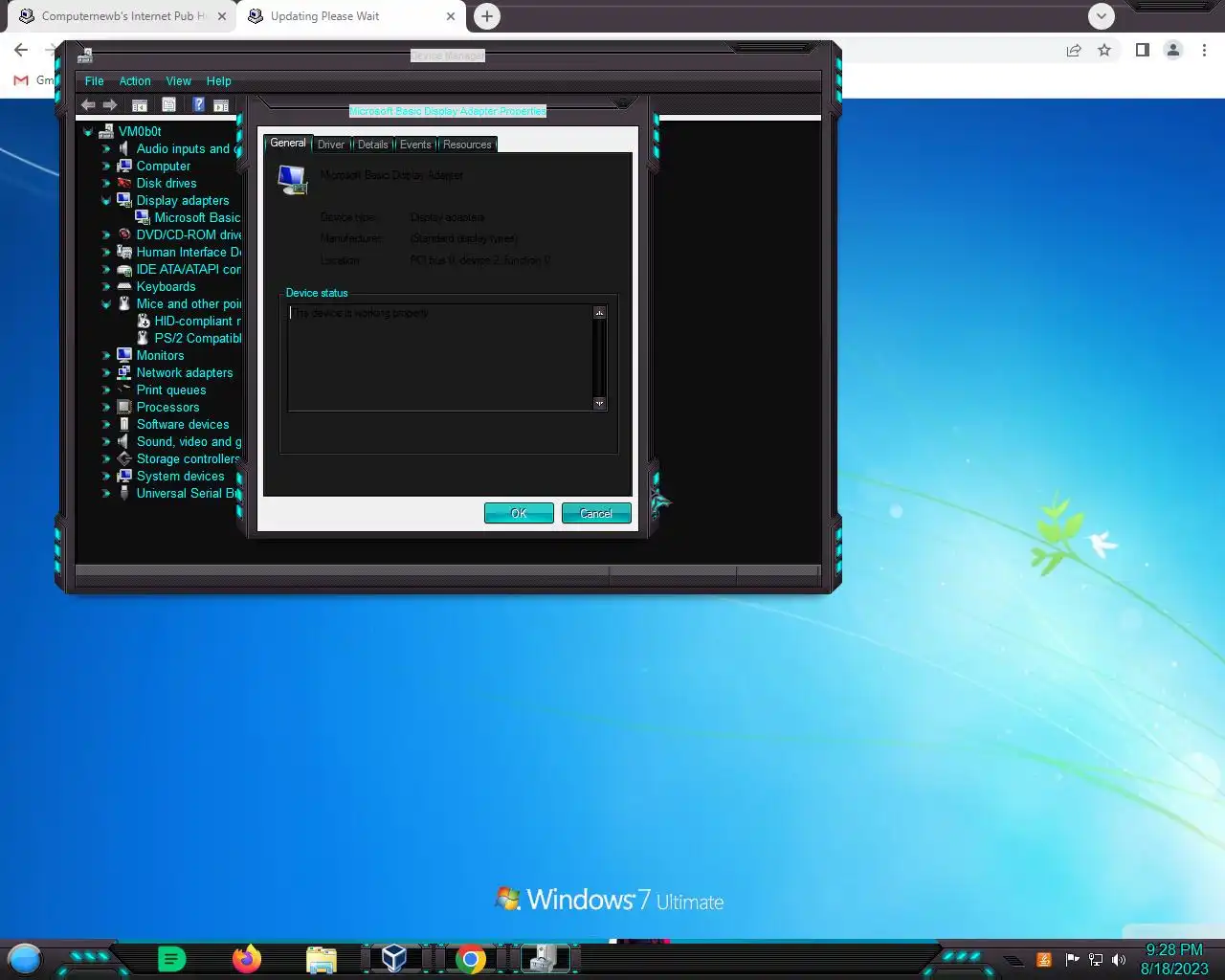1225x980 pixels.
Task: Bookmark the page with star icon
Action: pos(1104,50)
